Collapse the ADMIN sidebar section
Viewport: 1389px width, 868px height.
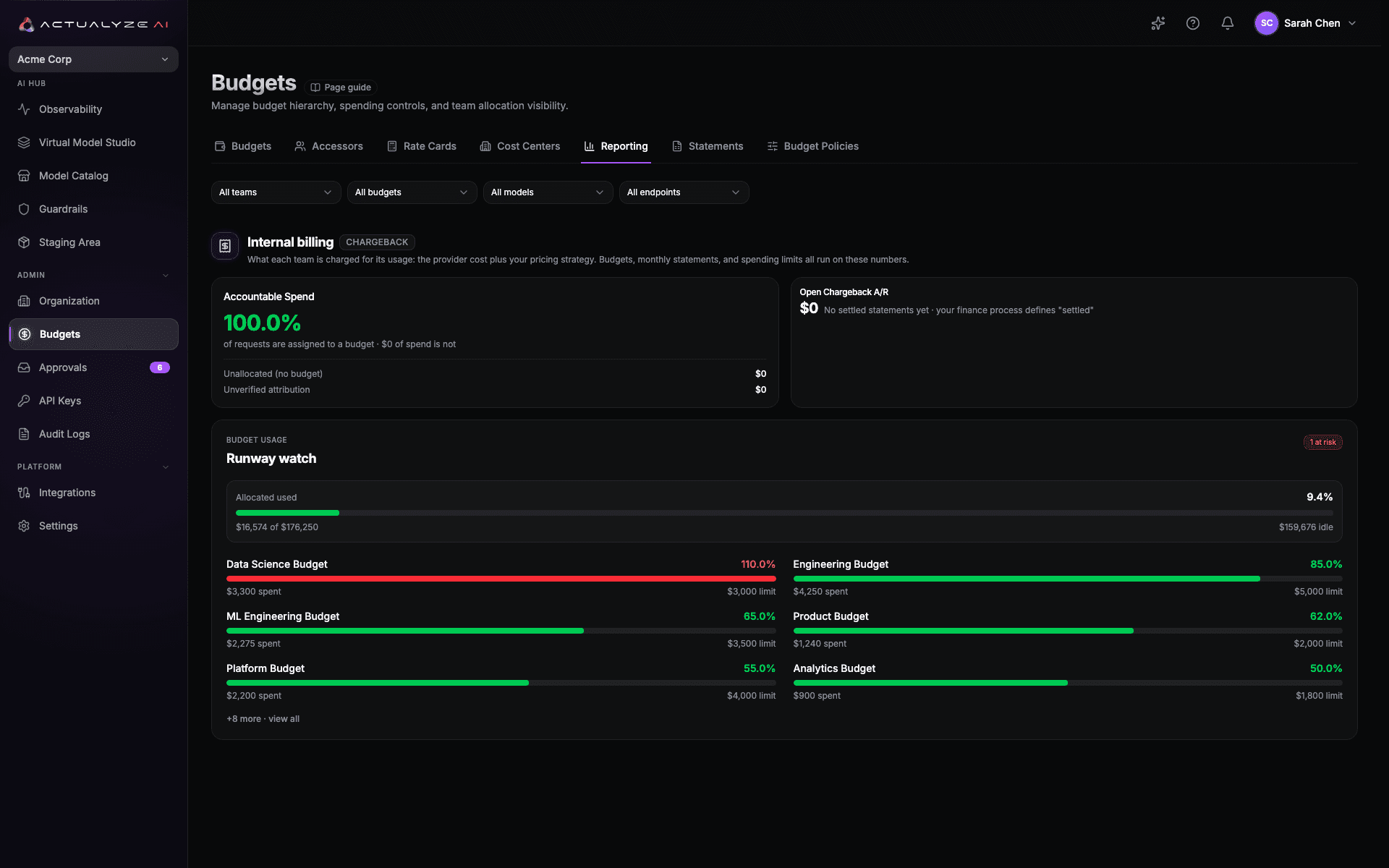[x=166, y=276]
